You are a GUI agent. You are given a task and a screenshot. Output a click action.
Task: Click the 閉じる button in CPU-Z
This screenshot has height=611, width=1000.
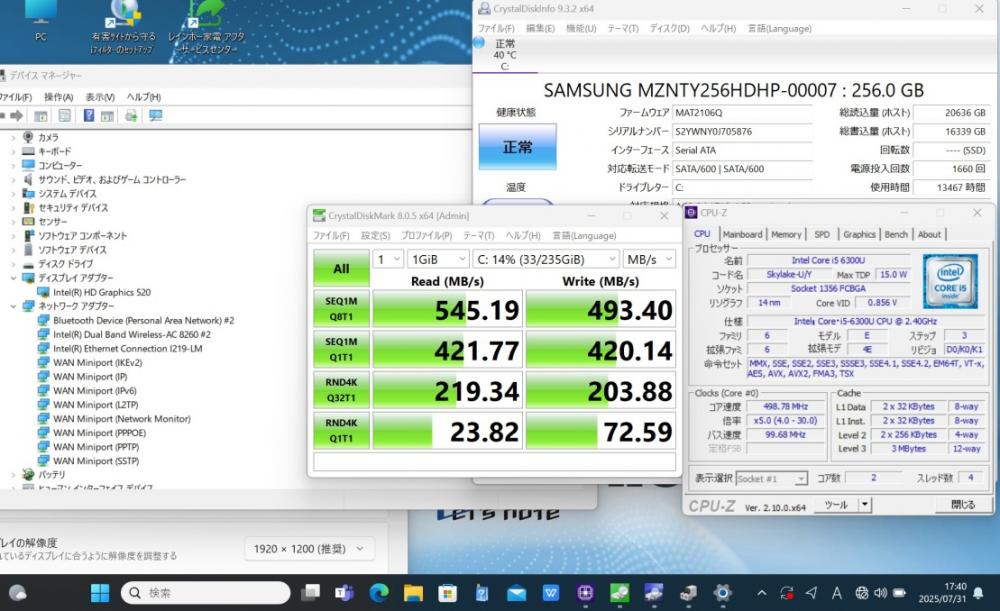pos(963,504)
